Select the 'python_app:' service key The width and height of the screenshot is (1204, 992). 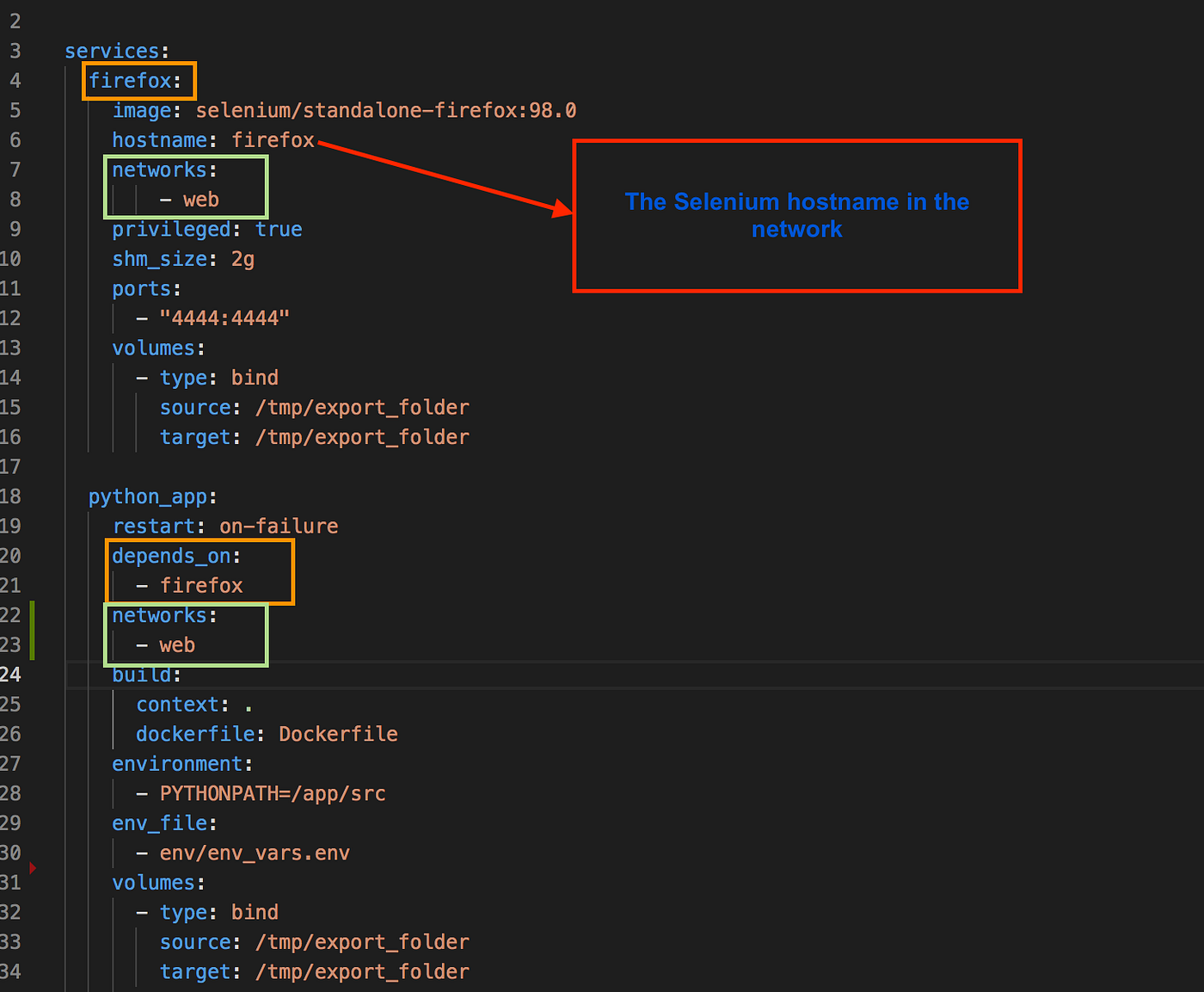click(152, 497)
